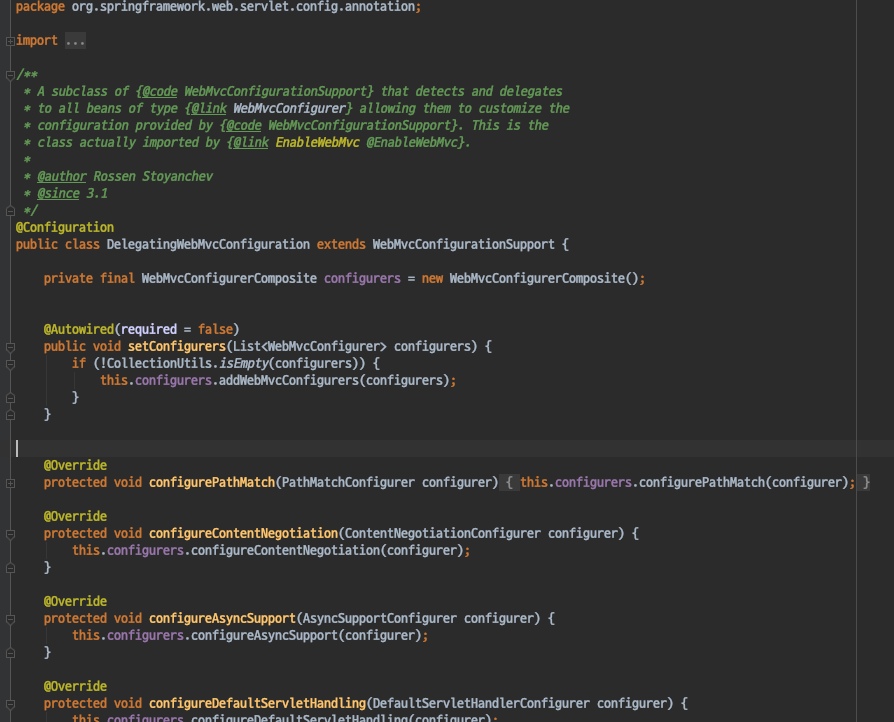
Task: Click the WebMvcConfigurer Javadoc link in comment
Action: click(289, 108)
